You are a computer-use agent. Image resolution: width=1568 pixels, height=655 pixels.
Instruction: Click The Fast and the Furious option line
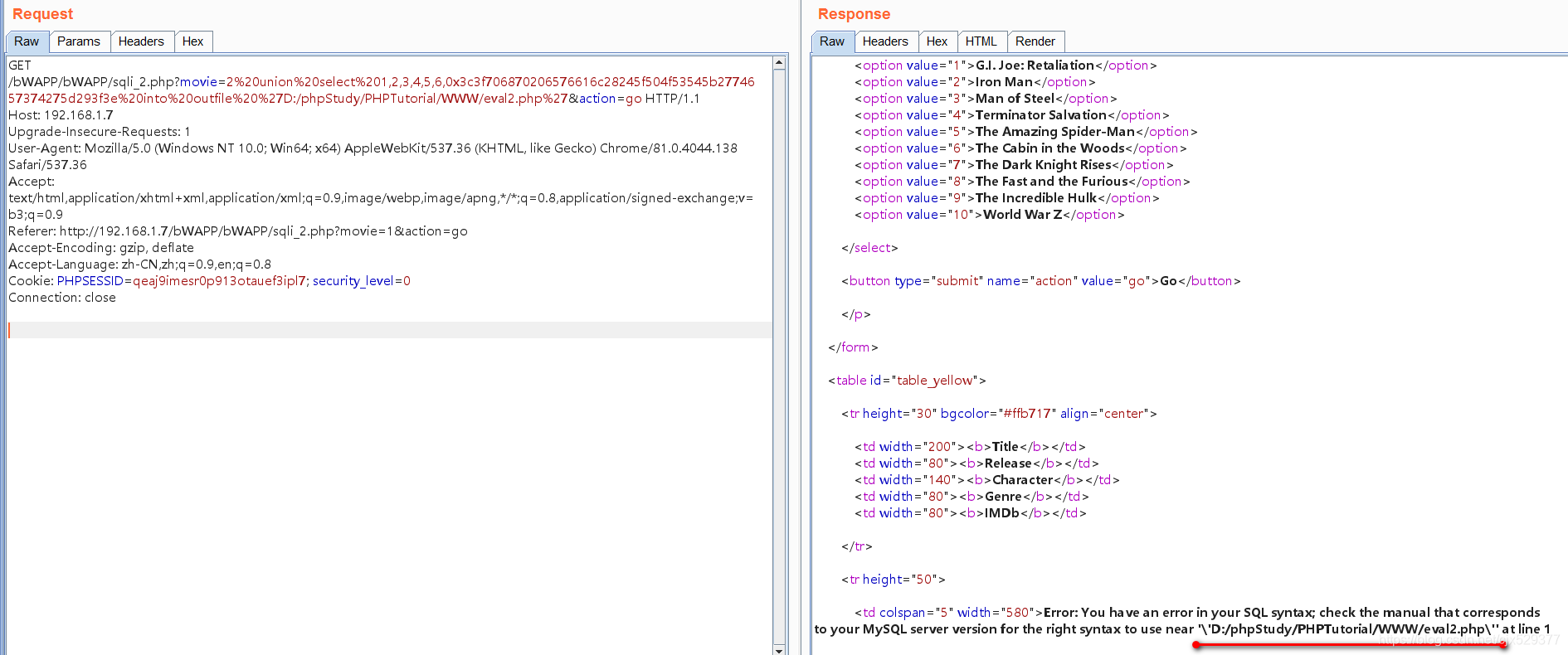click(x=1022, y=182)
